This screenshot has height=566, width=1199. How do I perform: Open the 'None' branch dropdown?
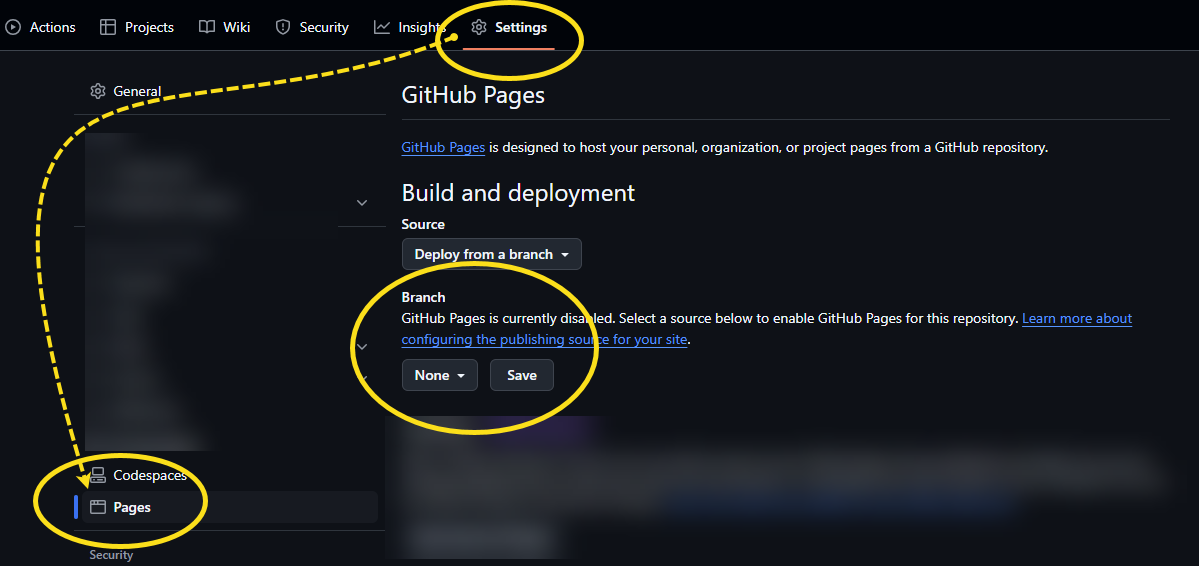[439, 375]
